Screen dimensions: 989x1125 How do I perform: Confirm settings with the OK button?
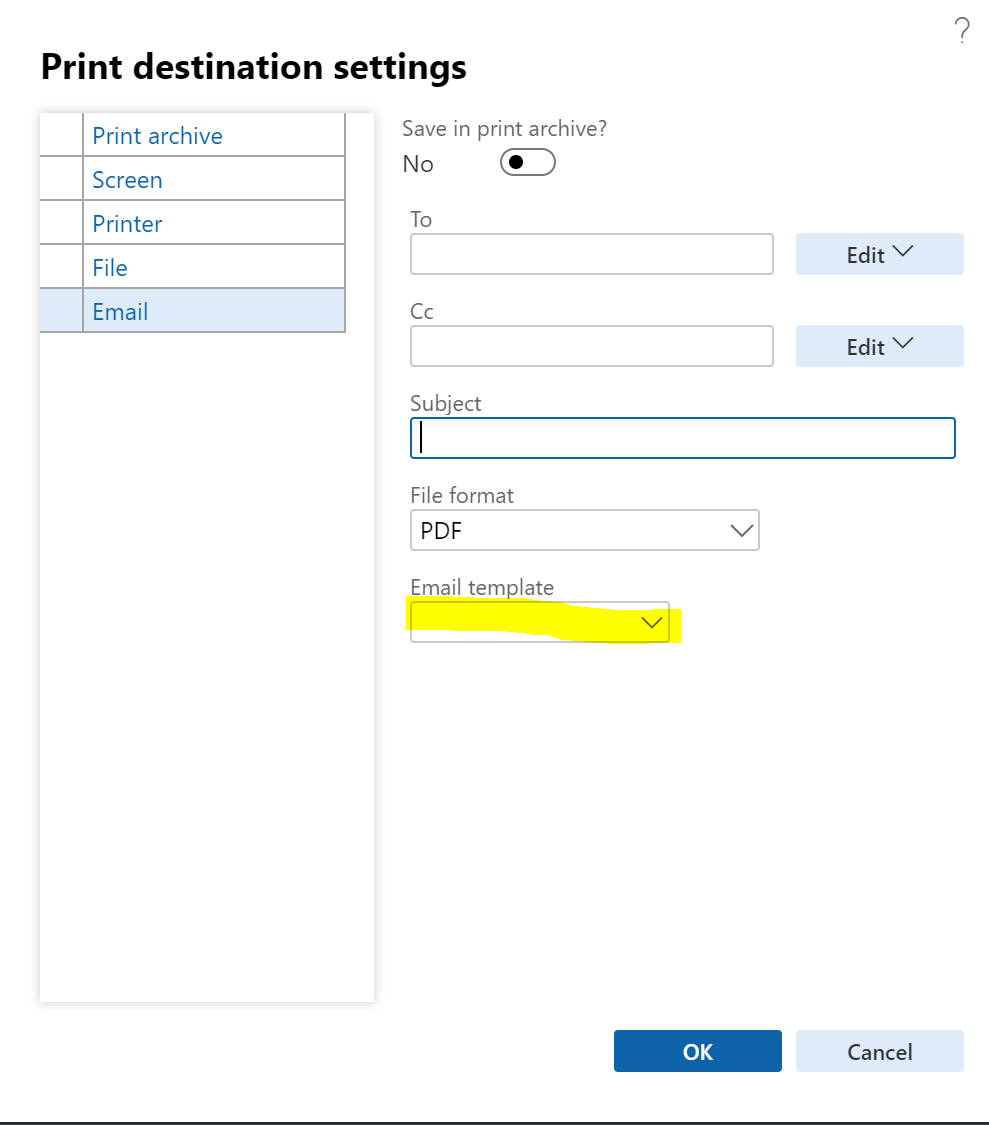pyautogui.click(x=698, y=1051)
